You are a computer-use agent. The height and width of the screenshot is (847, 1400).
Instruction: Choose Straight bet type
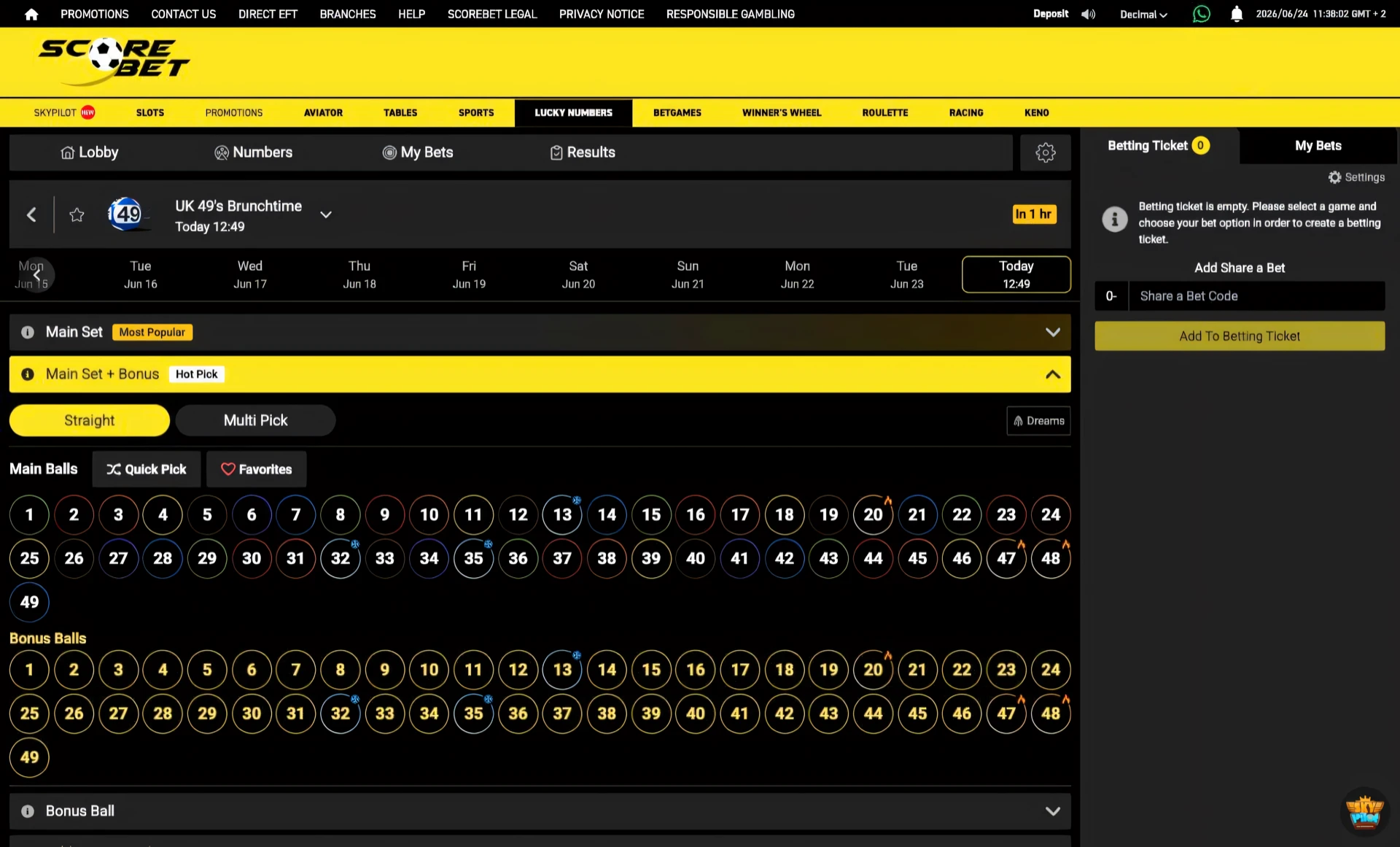tap(89, 420)
